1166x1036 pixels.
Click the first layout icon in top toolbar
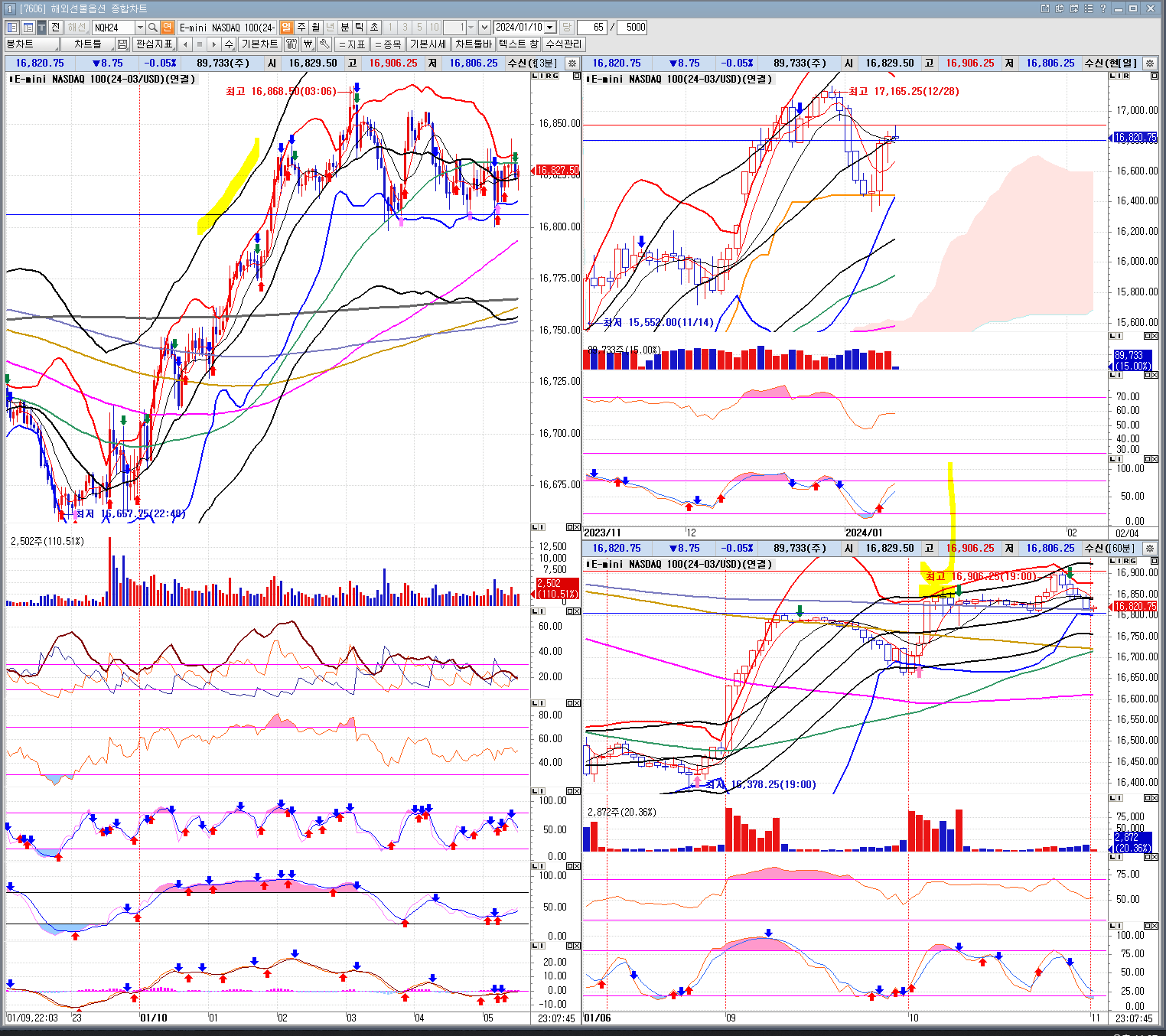tap(12, 28)
